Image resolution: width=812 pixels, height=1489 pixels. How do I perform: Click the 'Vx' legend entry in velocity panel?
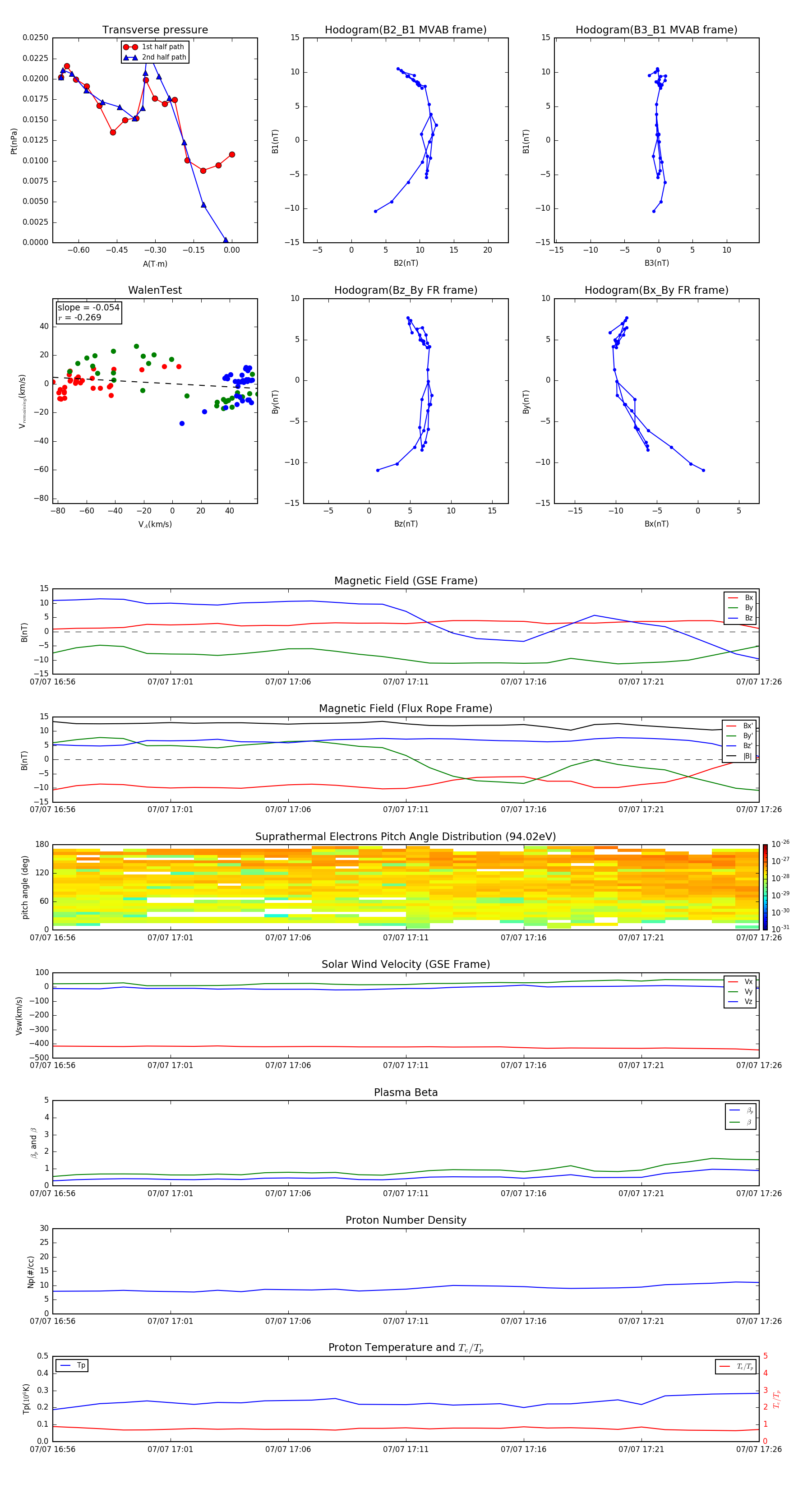point(740,981)
